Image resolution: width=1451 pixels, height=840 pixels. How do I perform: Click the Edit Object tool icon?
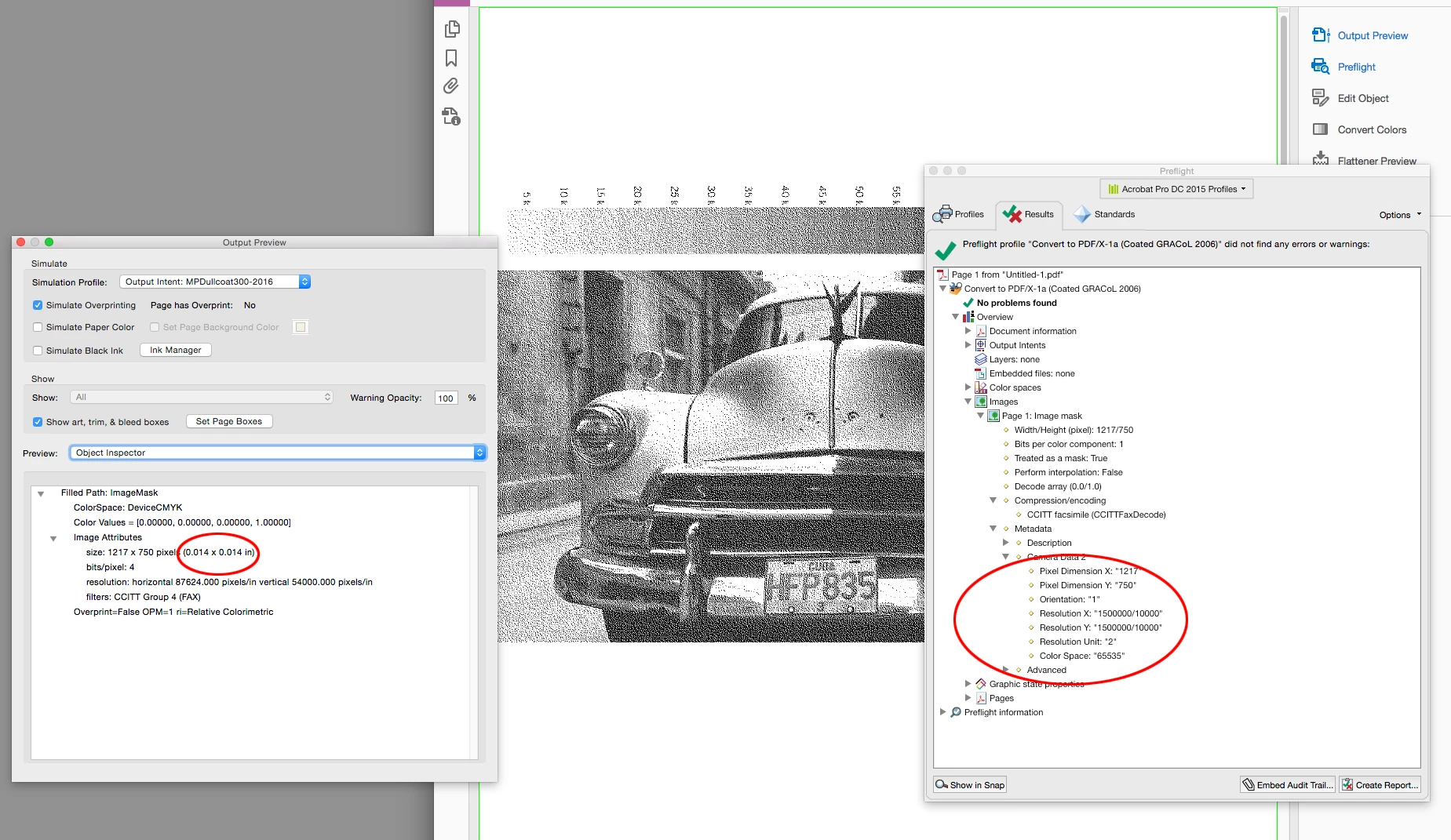pos(1321,98)
